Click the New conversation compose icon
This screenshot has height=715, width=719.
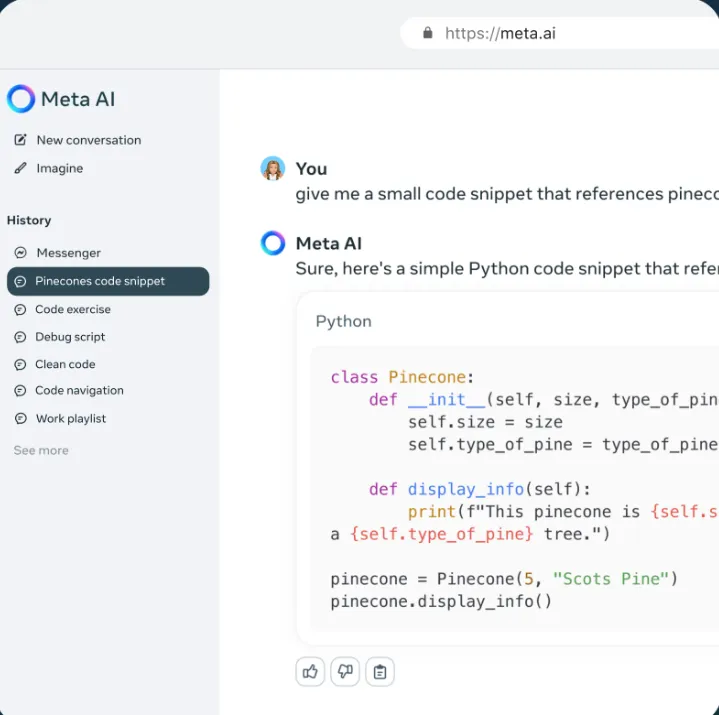point(20,140)
